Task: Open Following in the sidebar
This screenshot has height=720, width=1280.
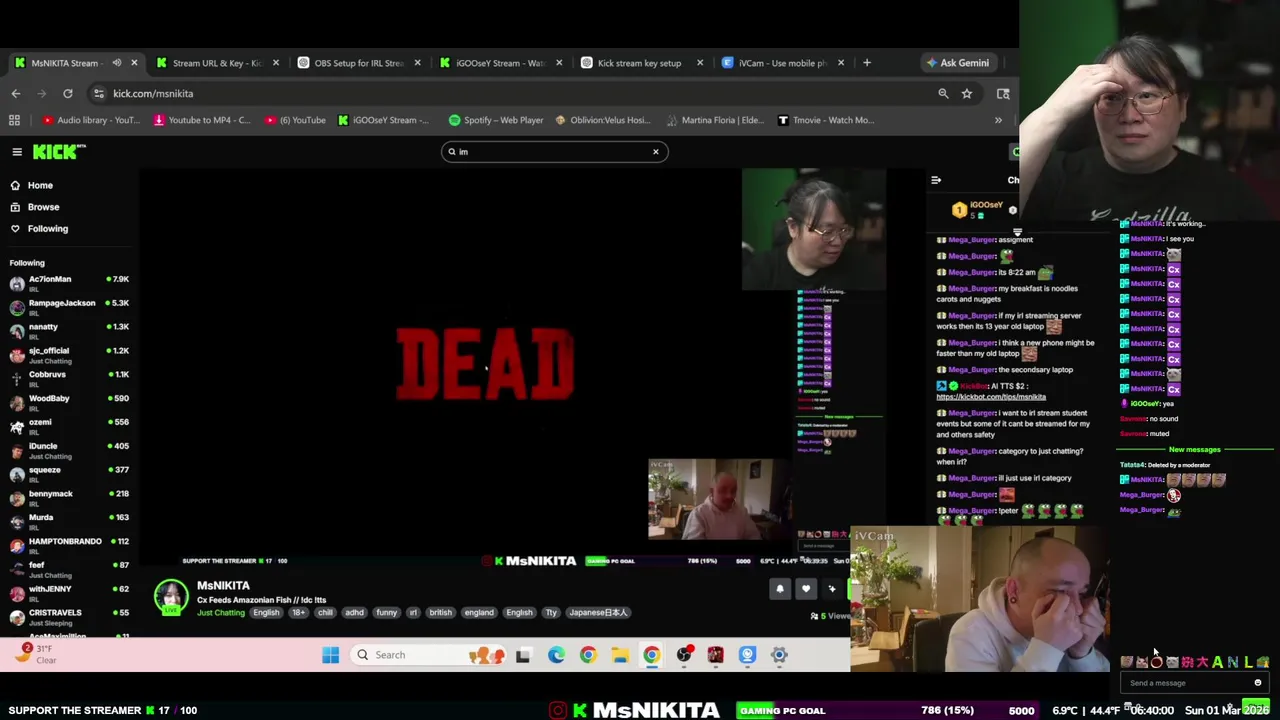Action: [x=47, y=229]
